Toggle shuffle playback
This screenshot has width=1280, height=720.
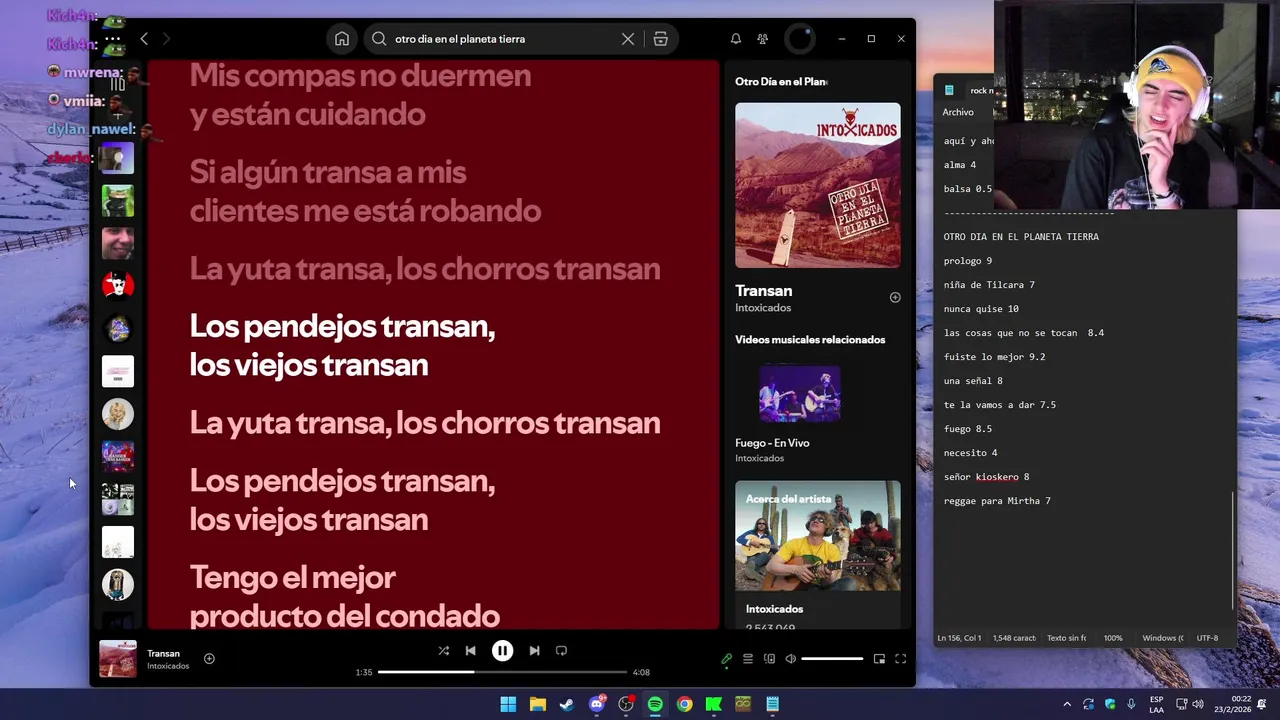pyautogui.click(x=443, y=651)
